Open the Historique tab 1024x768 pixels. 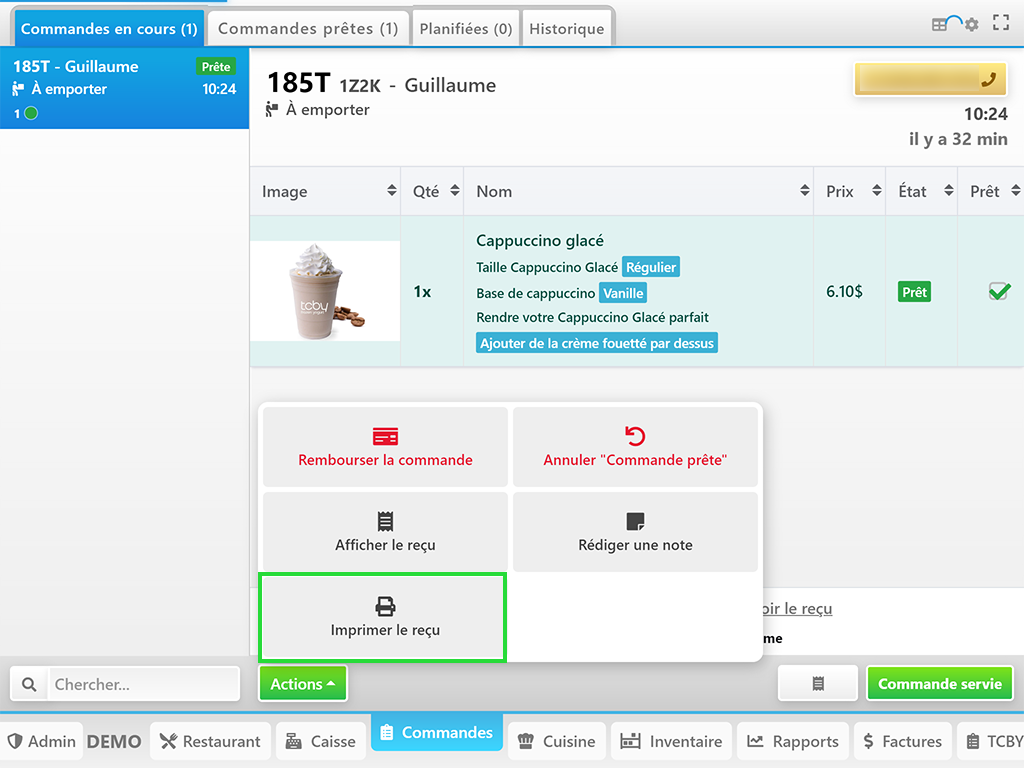pyautogui.click(x=566, y=29)
